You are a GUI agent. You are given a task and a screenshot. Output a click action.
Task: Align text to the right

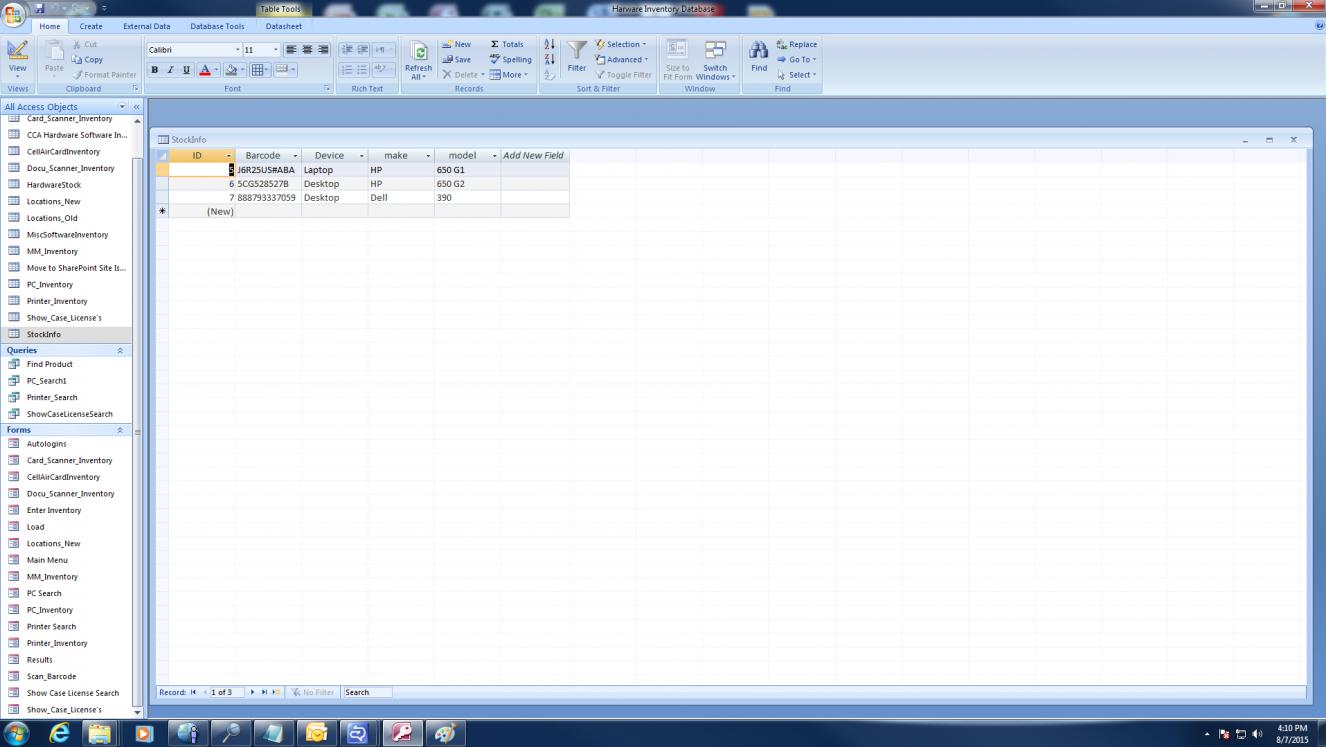coord(323,49)
